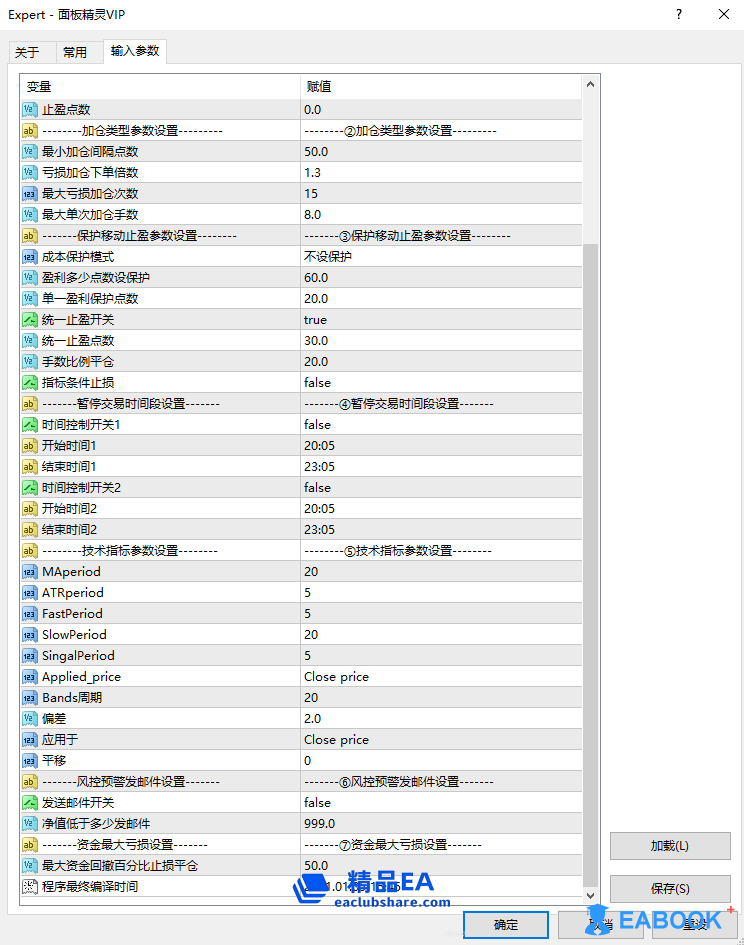The image size is (744, 945).
Task: Click the 确定 button
Action: tap(506, 925)
